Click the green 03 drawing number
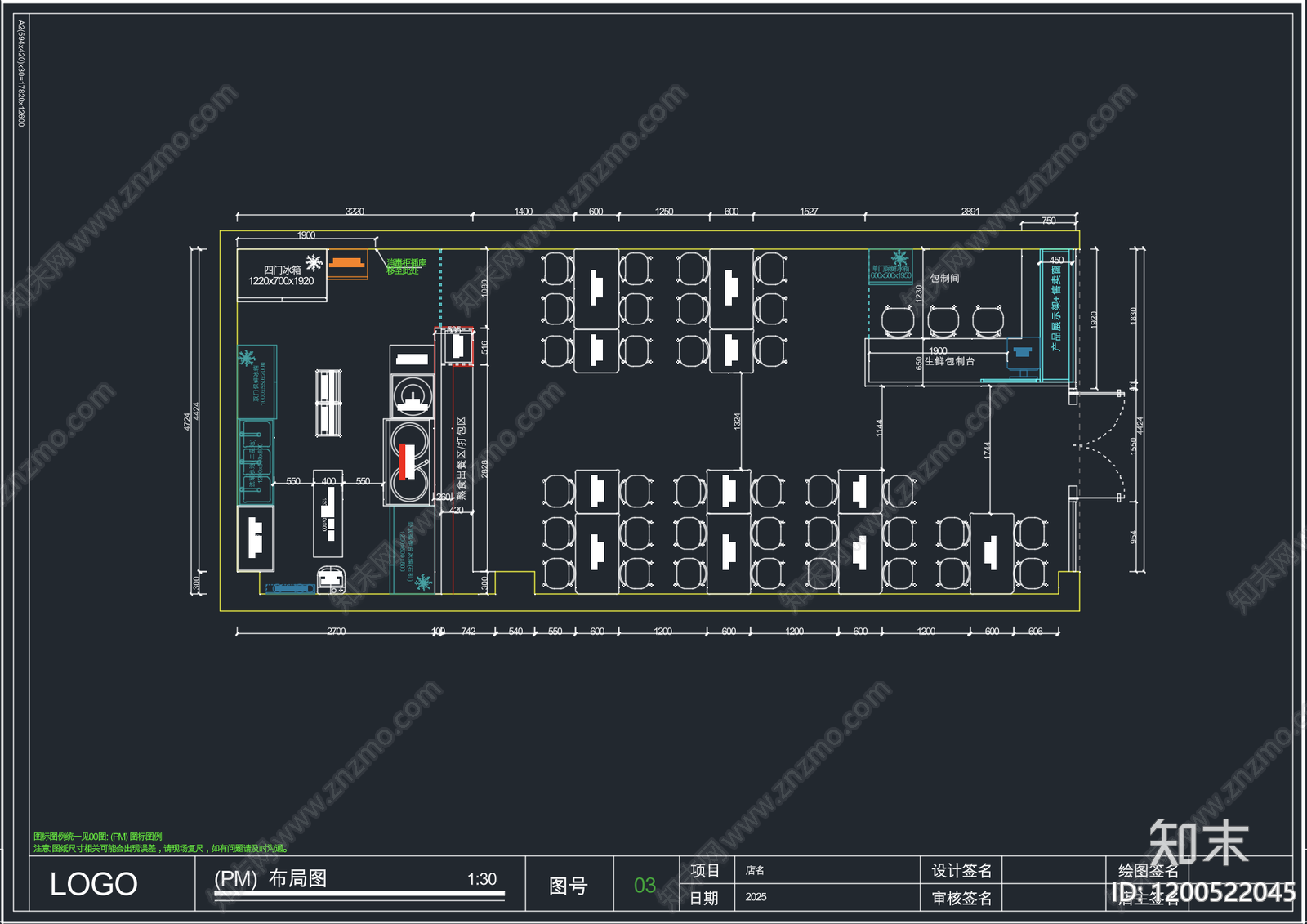Screen dimensions: 1307x924 645,886
